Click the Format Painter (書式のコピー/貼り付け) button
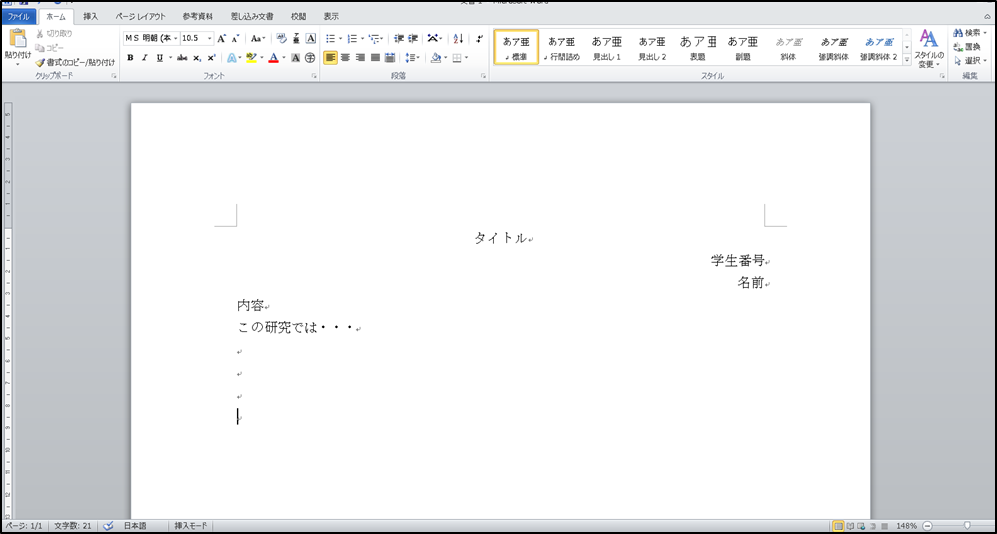Viewport: 997px width, 534px height. click(x=76, y=62)
